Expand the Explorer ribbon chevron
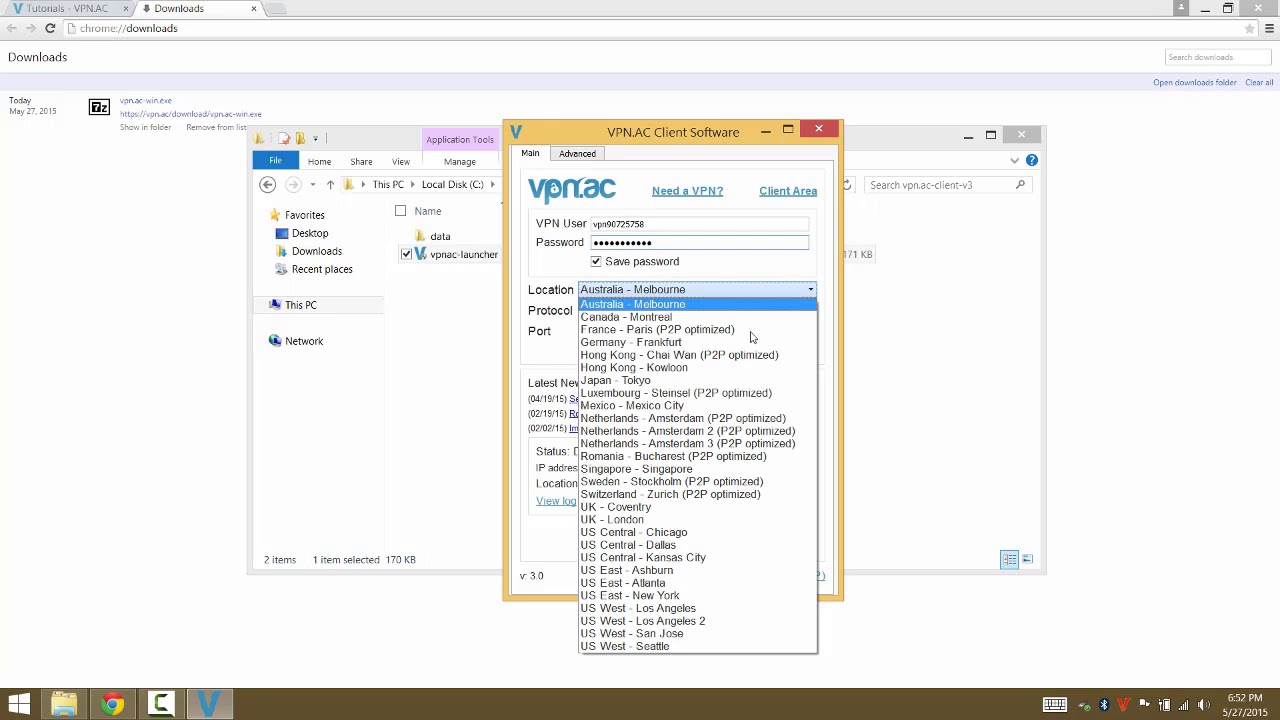This screenshot has width=1280, height=720. (x=1014, y=161)
